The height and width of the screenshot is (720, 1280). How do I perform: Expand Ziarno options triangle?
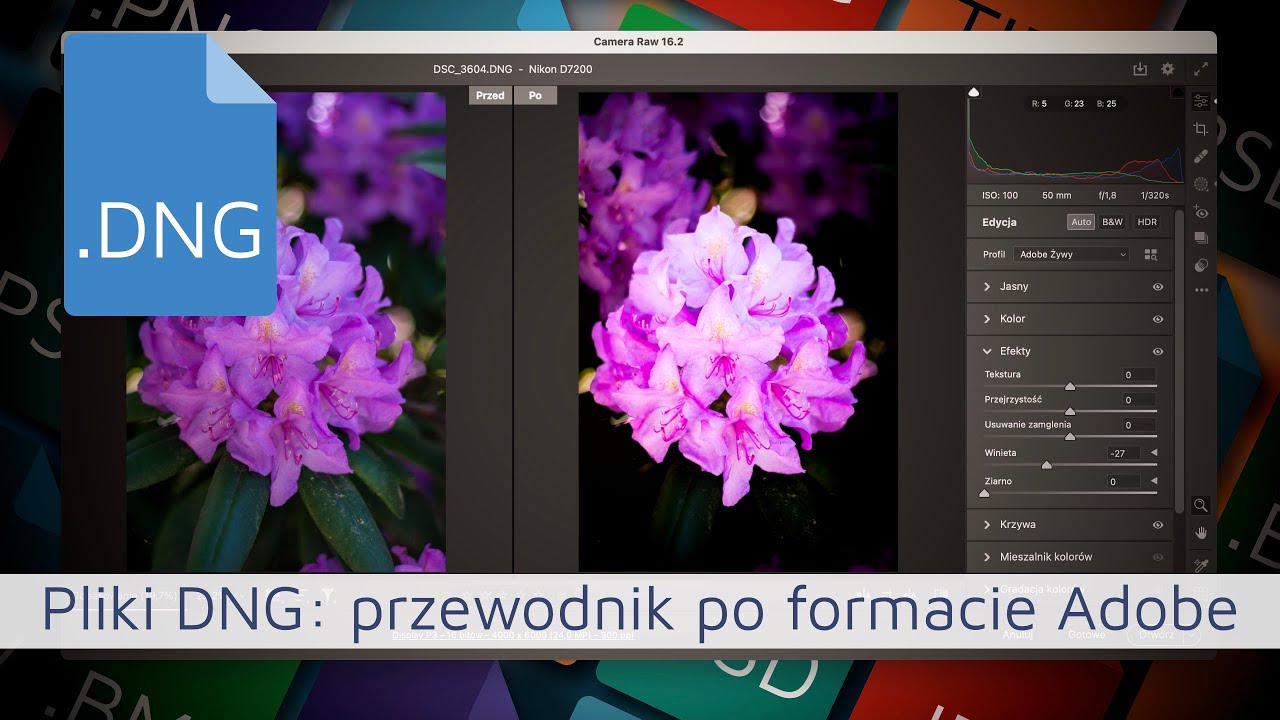1154,481
